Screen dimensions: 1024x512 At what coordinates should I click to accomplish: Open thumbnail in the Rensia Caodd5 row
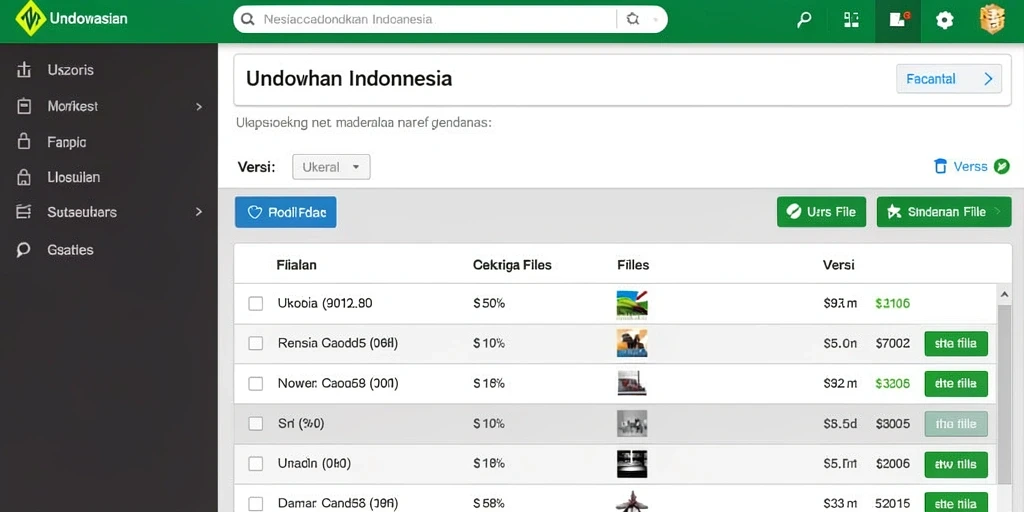[632, 343]
